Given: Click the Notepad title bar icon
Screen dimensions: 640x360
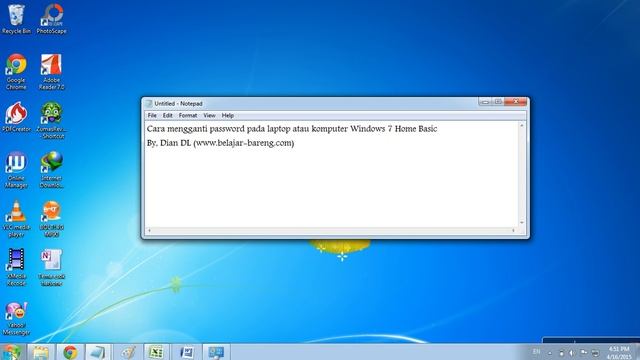Looking at the screenshot, I should pos(149,104).
